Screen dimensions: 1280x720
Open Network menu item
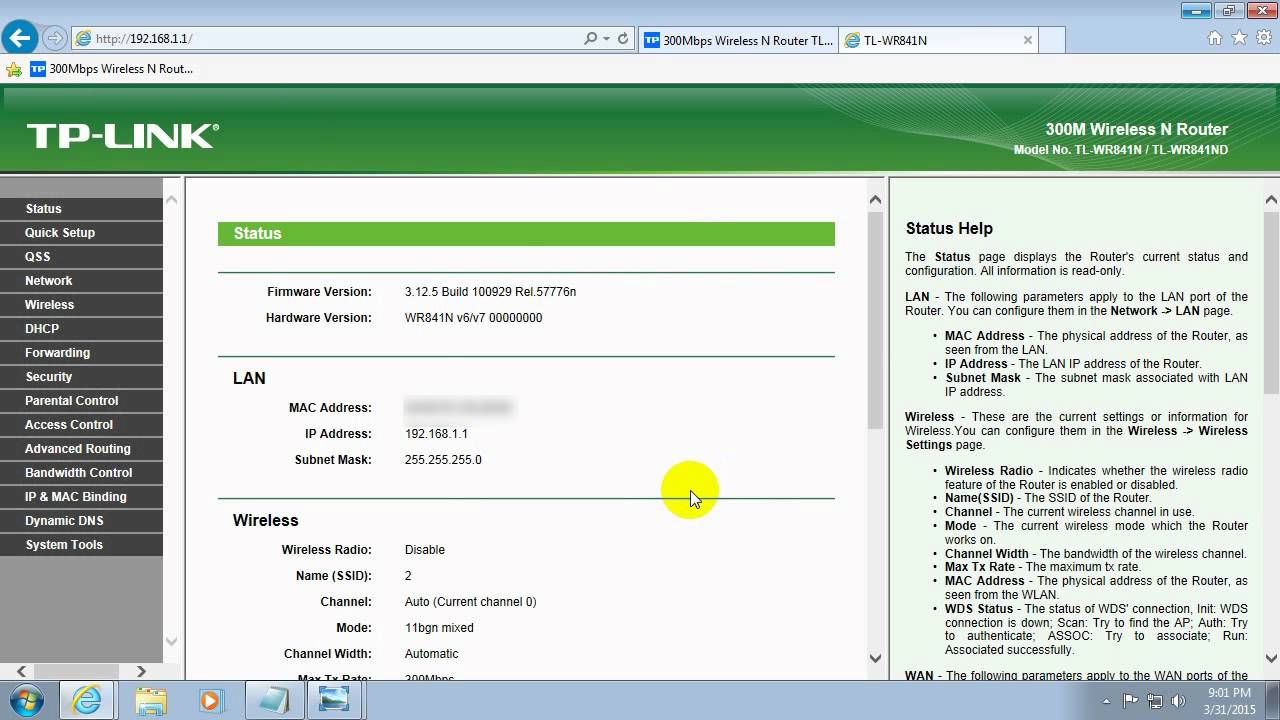pos(81,280)
